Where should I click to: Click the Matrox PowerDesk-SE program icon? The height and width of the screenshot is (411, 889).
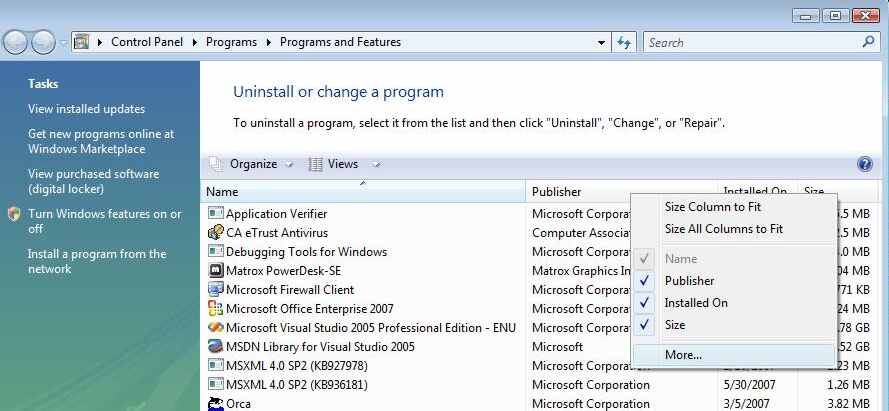point(215,271)
